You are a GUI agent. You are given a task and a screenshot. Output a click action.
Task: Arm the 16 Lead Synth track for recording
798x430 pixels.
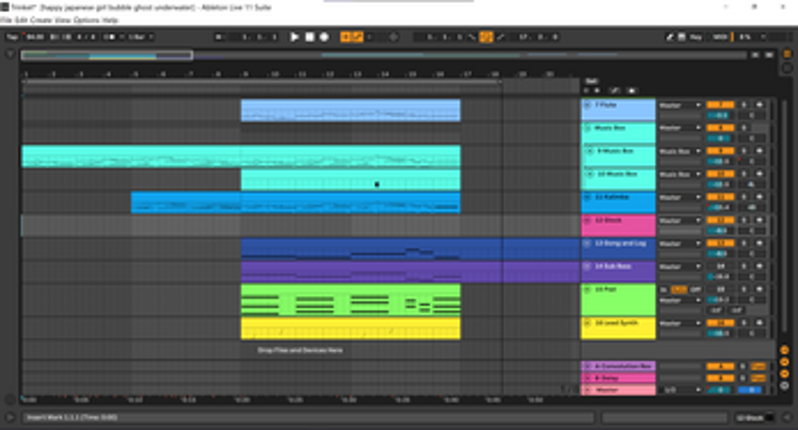coord(758,323)
